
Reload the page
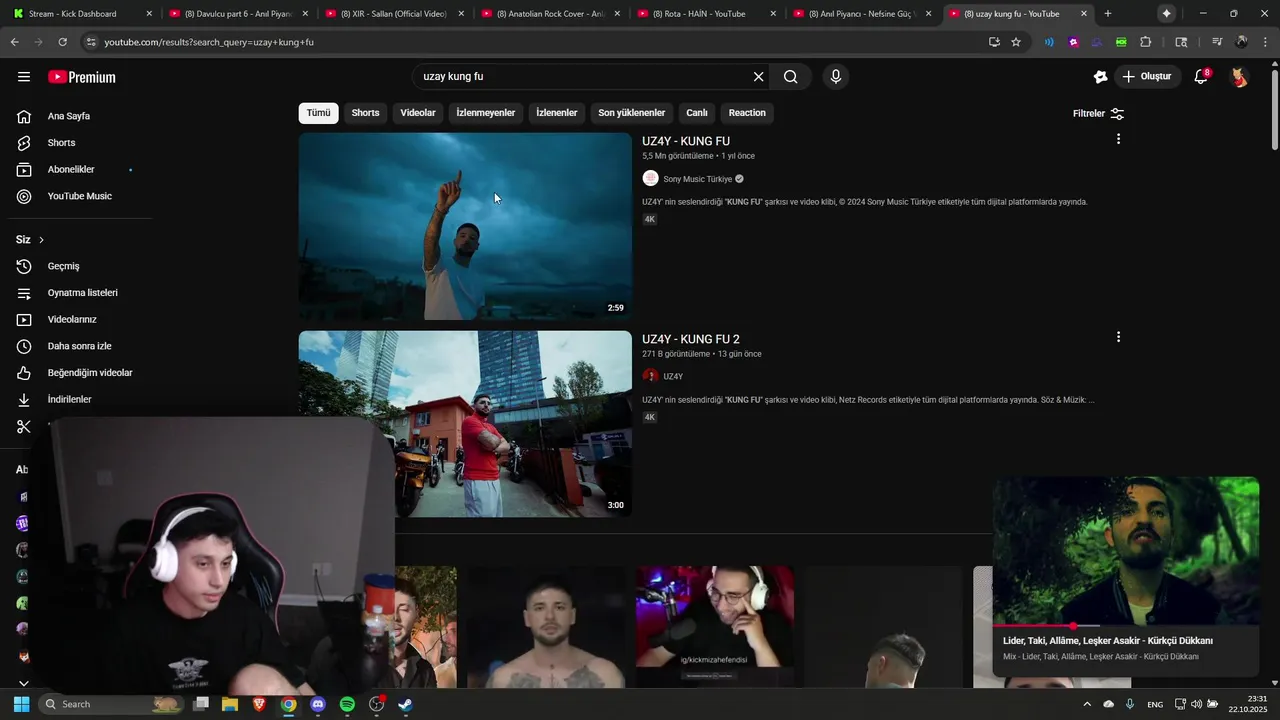pos(62,42)
